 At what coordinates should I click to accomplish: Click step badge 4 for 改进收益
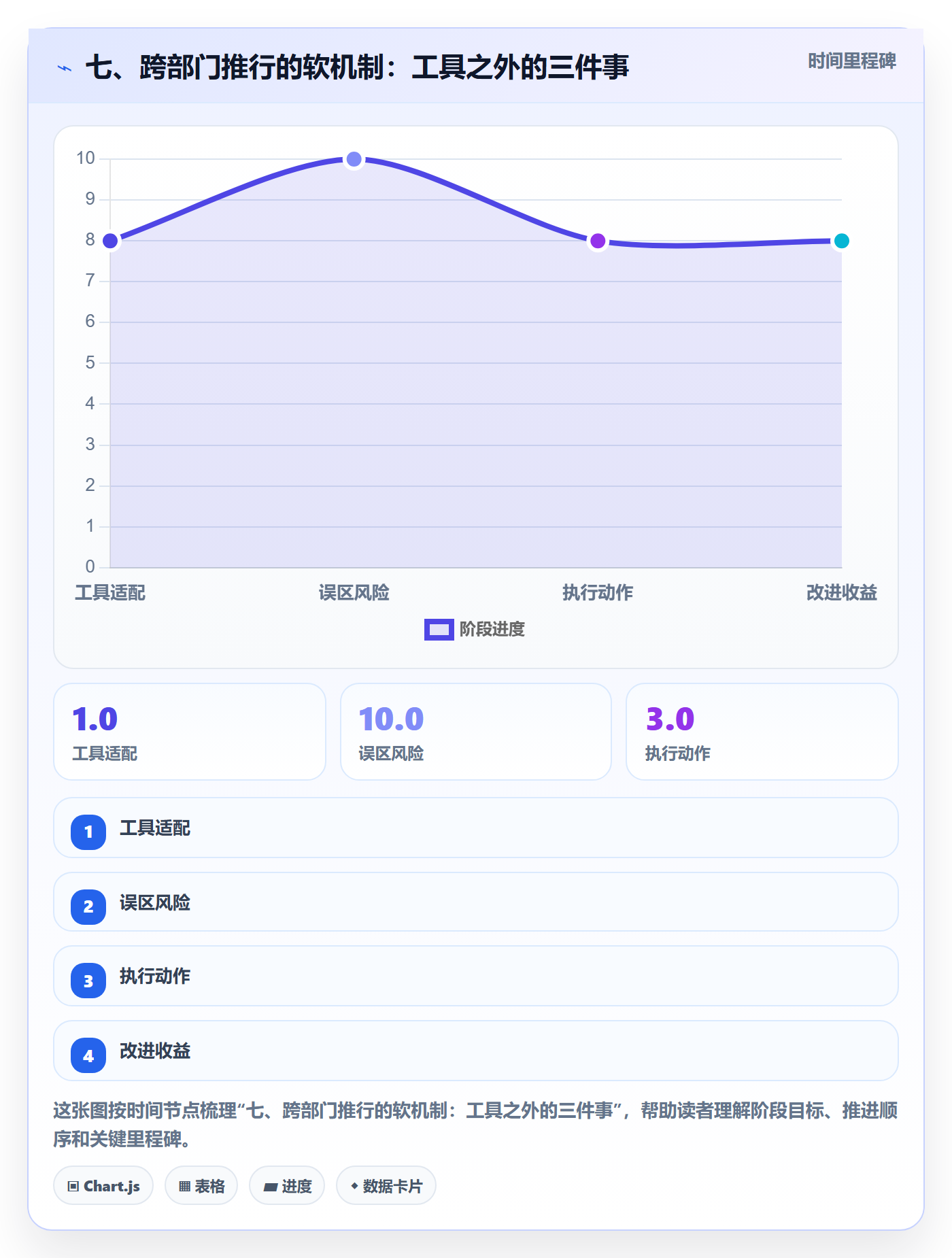tap(88, 1055)
